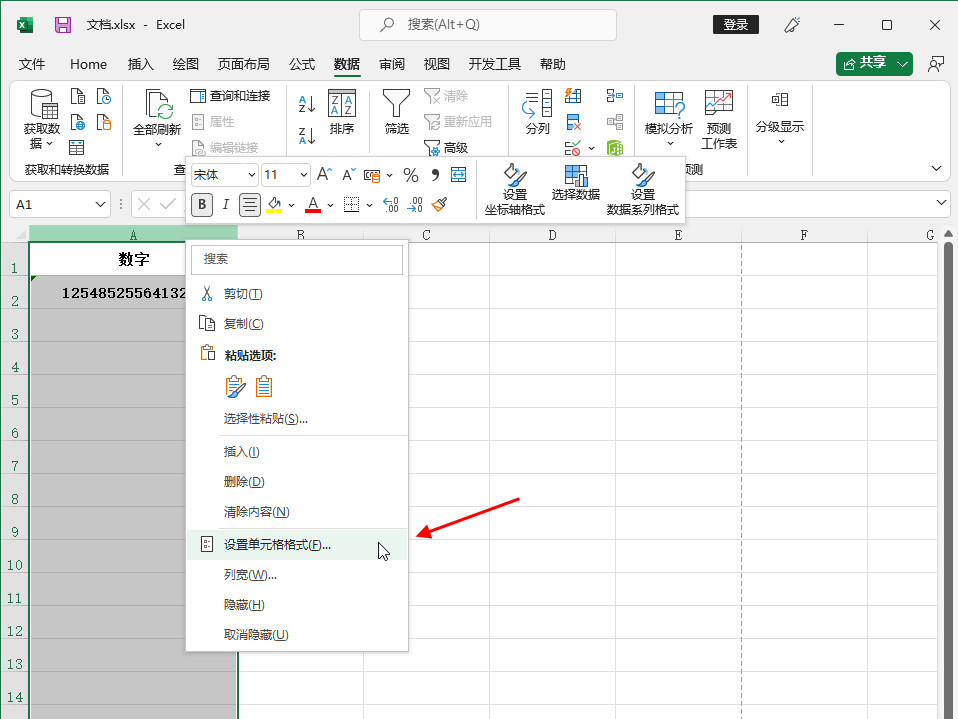Choose Copy (复制) from context menu

tap(296, 324)
